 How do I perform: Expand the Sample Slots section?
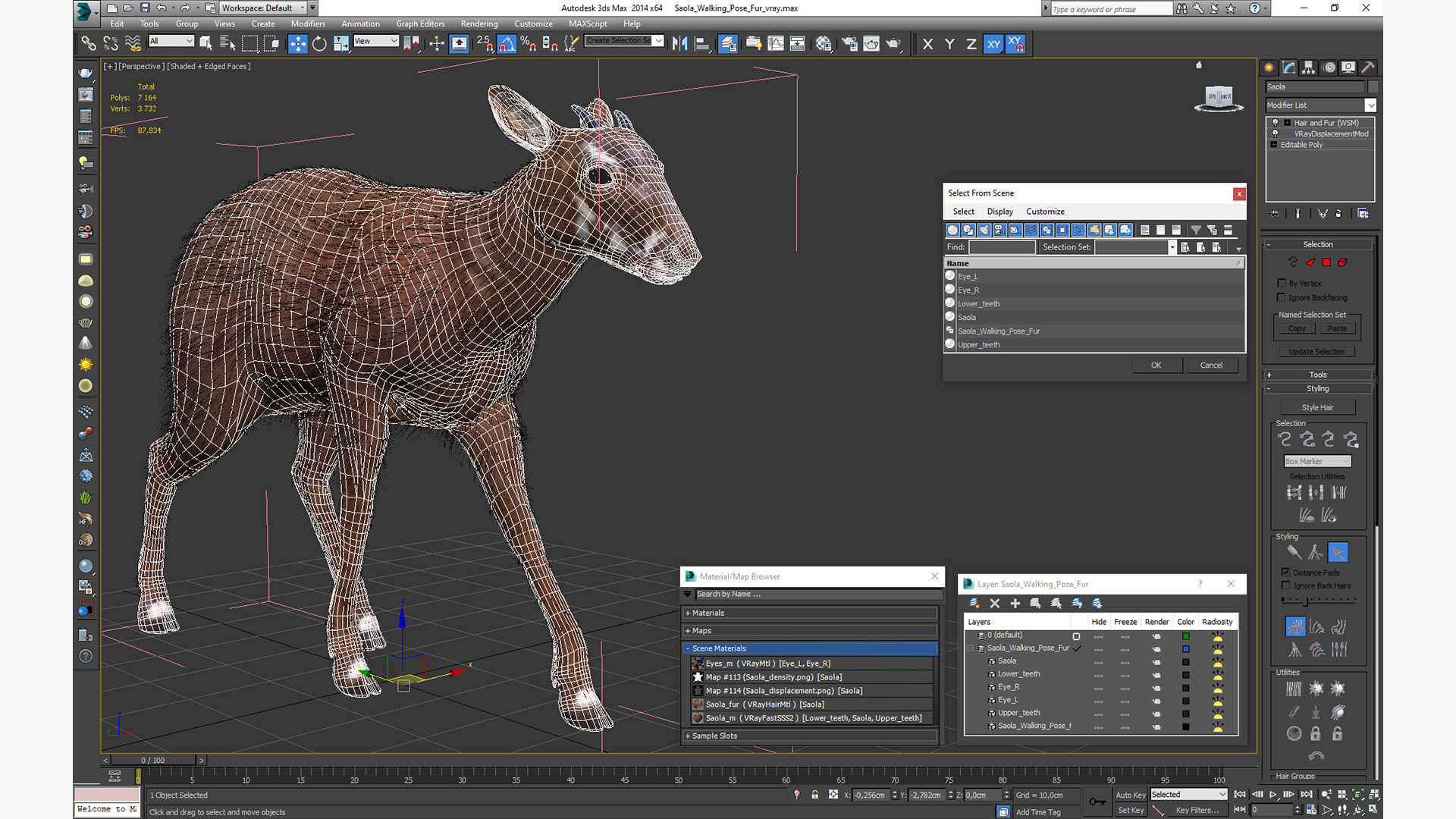tap(810, 736)
